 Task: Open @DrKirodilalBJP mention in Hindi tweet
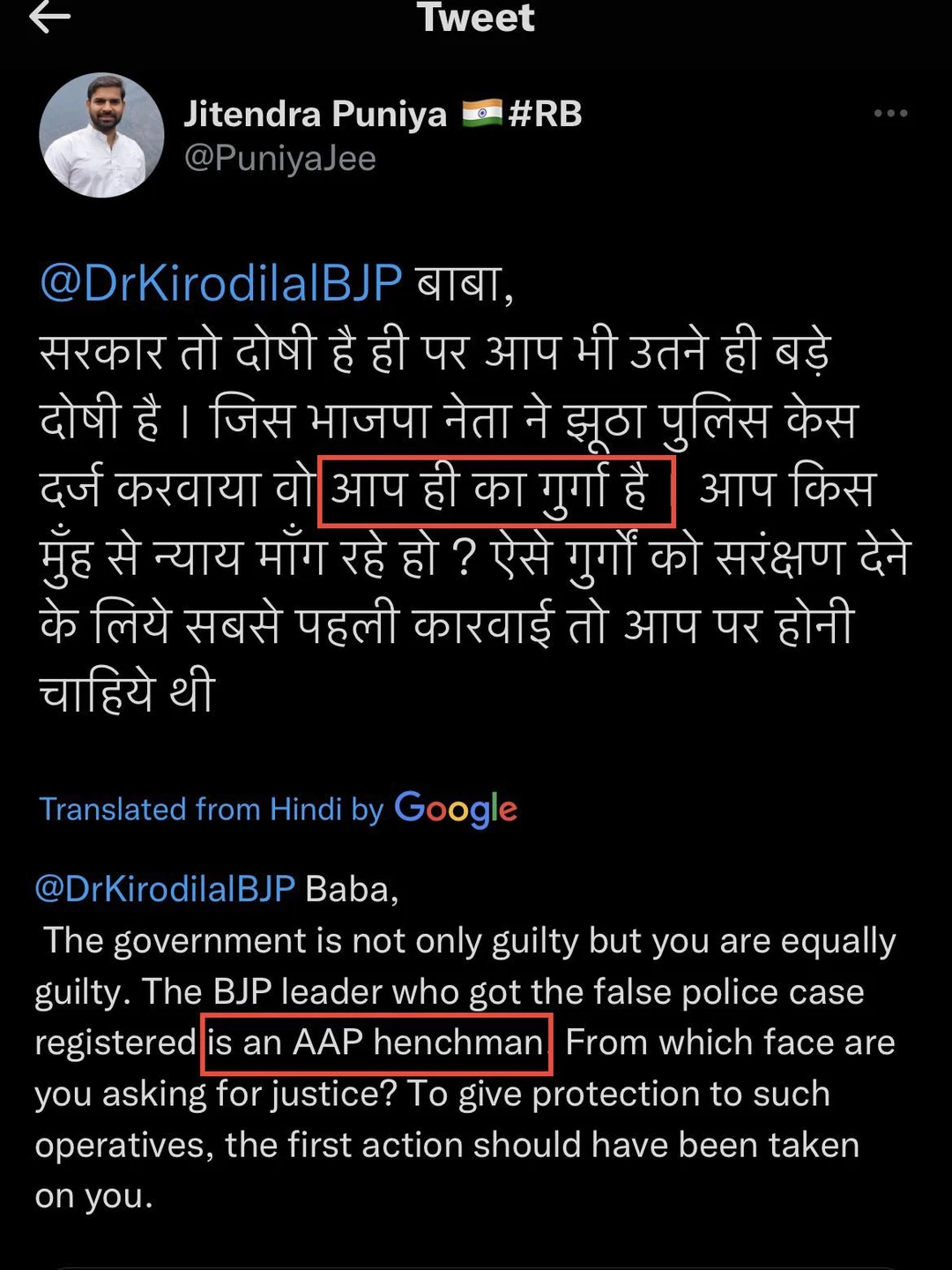(x=221, y=283)
